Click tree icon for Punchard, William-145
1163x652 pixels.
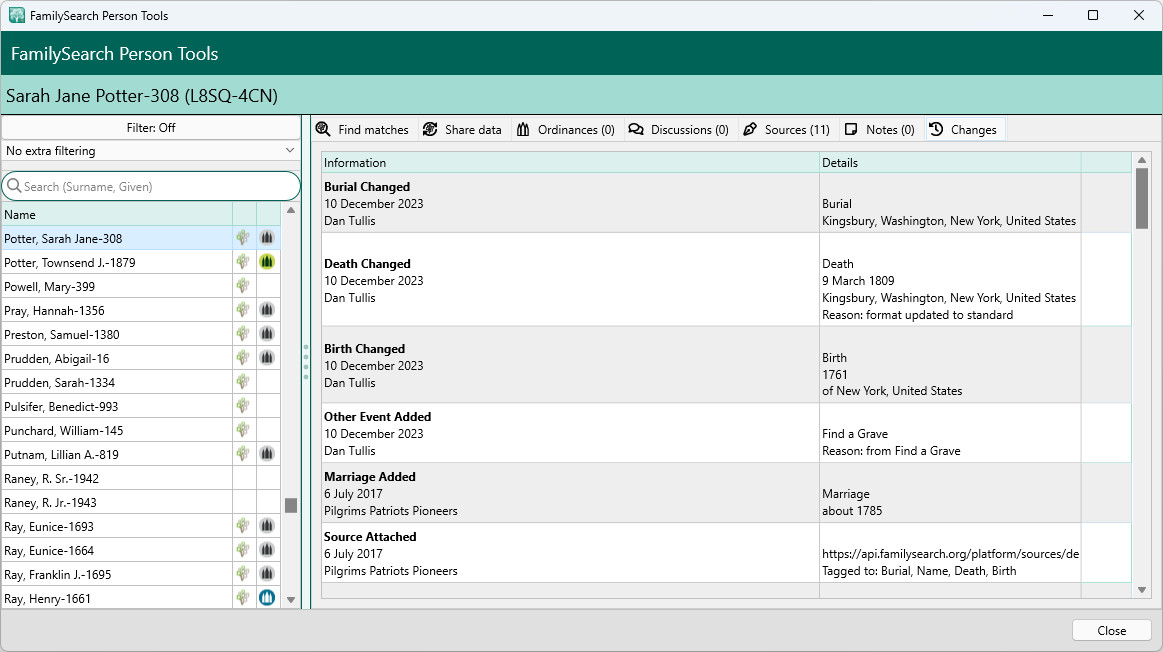tap(243, 430)
